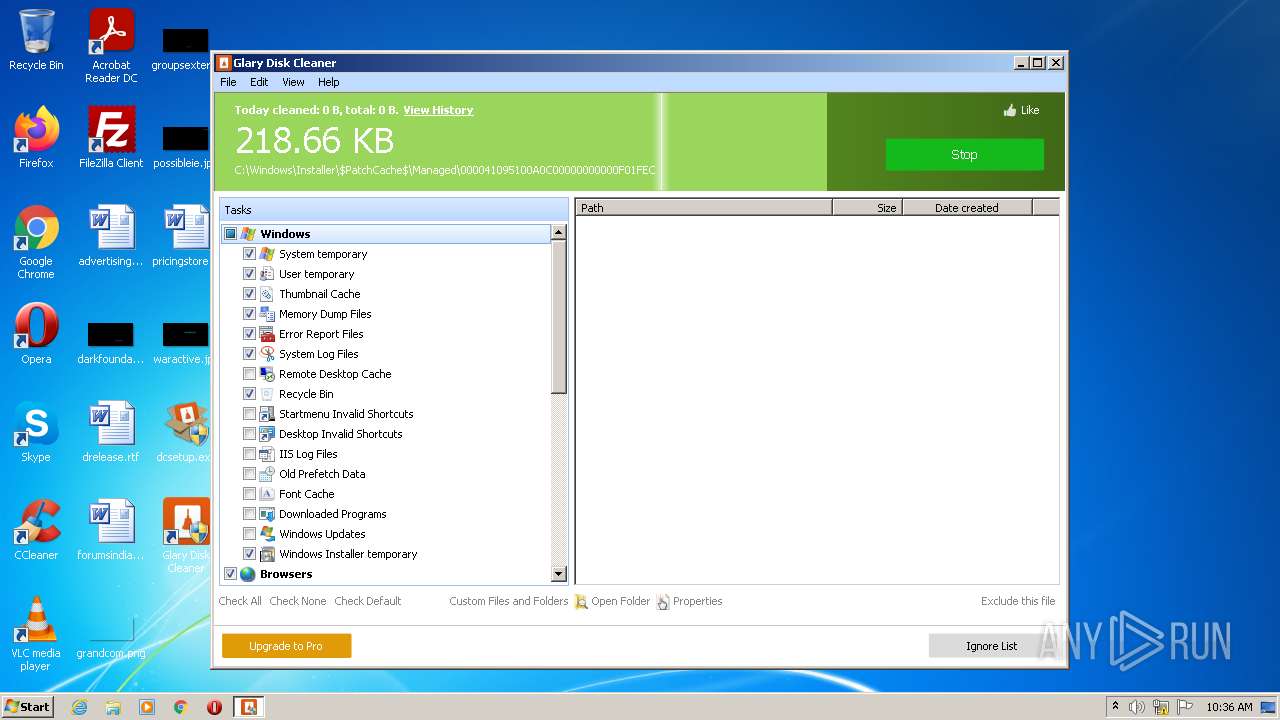Screen dimensions: 1280x720
Task: Open the Help menu
Action: [x=329, y=82]
